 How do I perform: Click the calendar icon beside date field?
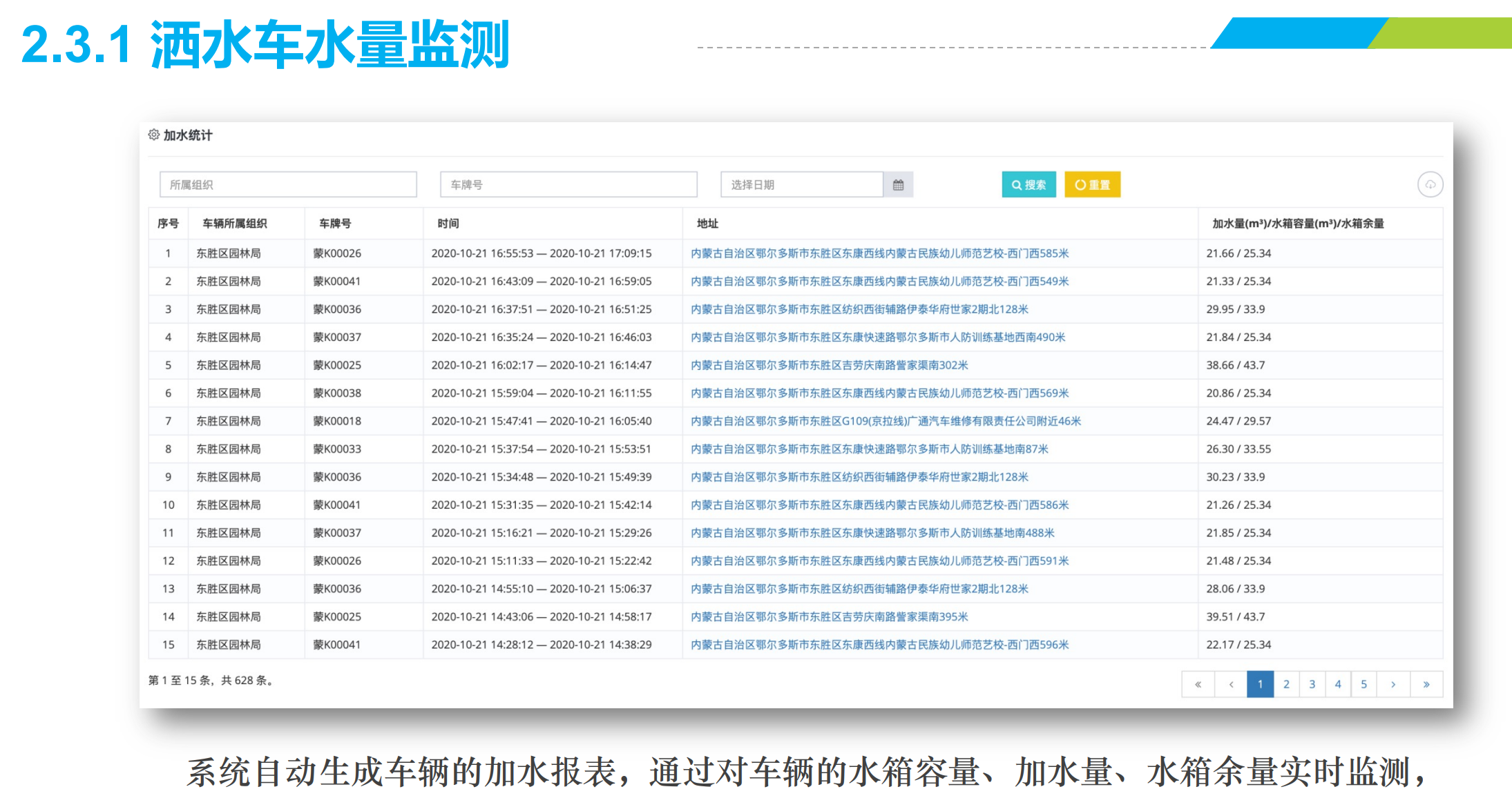point(898,185)
